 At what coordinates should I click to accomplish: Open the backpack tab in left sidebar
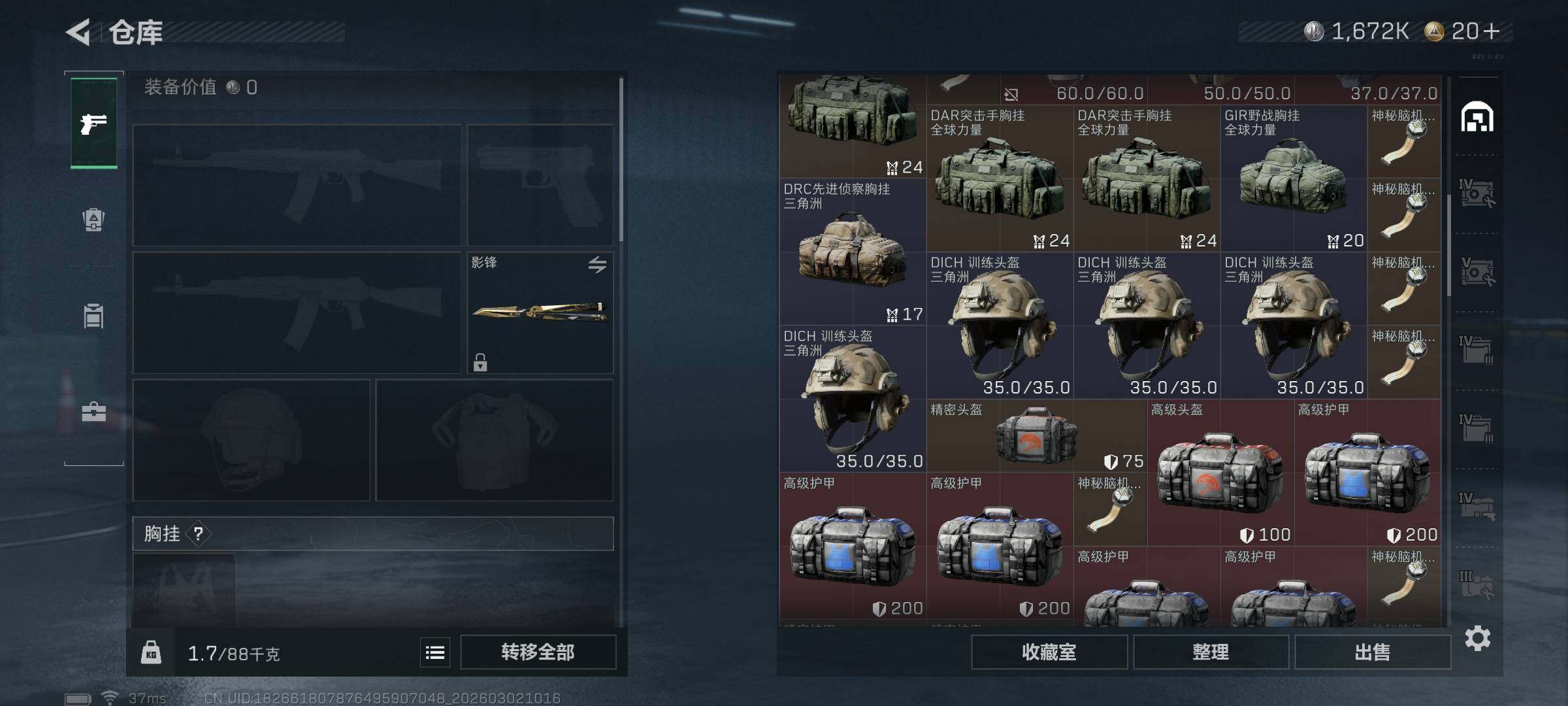(93, 219)
